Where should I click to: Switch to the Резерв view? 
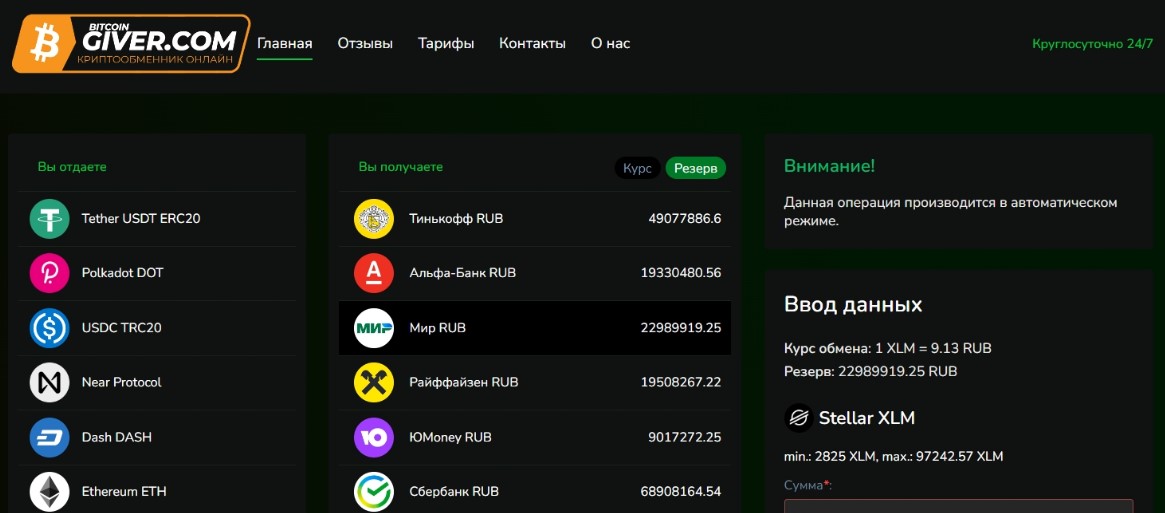(x=695, y=168)
